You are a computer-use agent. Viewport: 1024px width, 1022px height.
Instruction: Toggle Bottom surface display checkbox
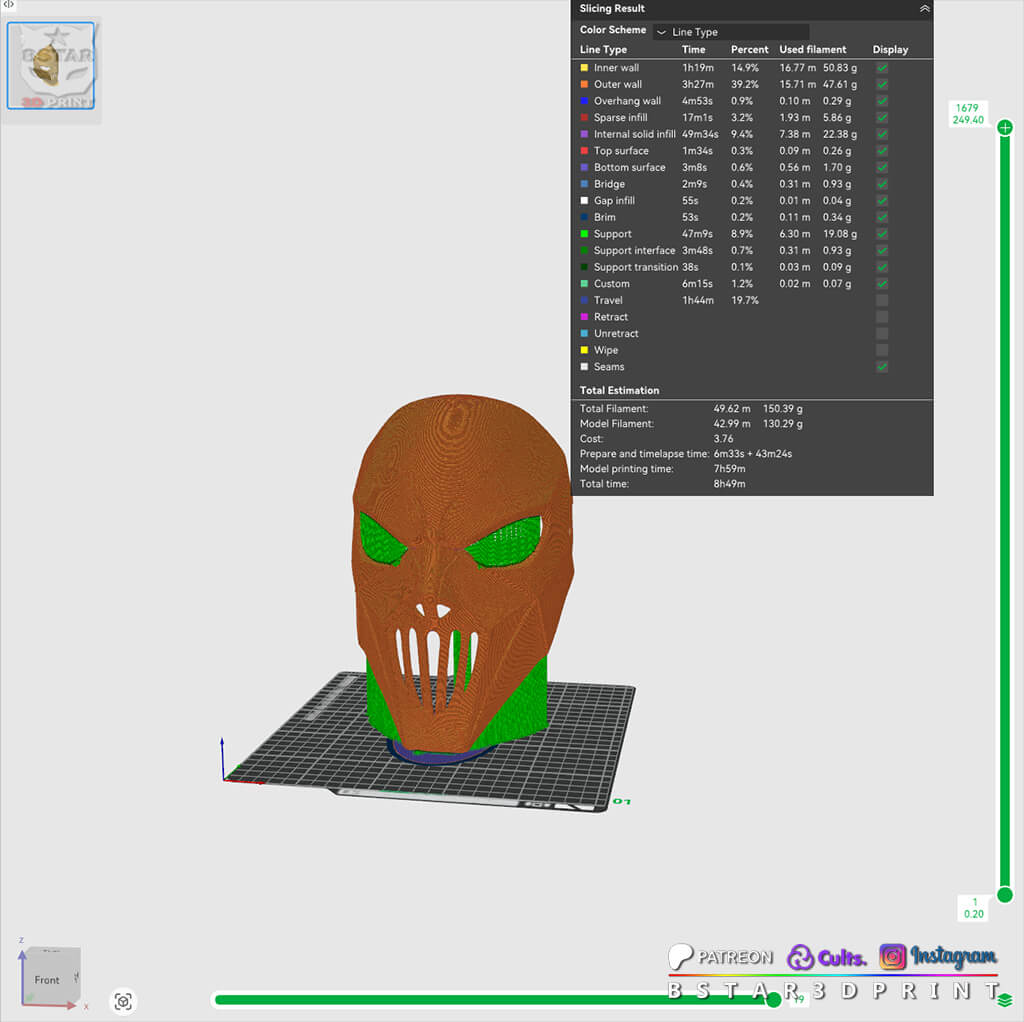coord(882,167)
